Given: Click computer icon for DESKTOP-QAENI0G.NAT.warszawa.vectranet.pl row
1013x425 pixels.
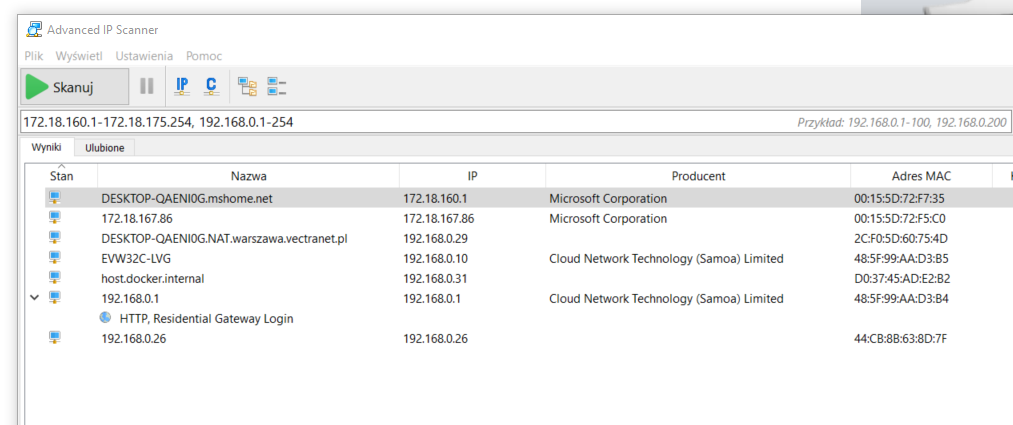Looking at the screenshot, I should pyautogui.click(x=56, y=238).
